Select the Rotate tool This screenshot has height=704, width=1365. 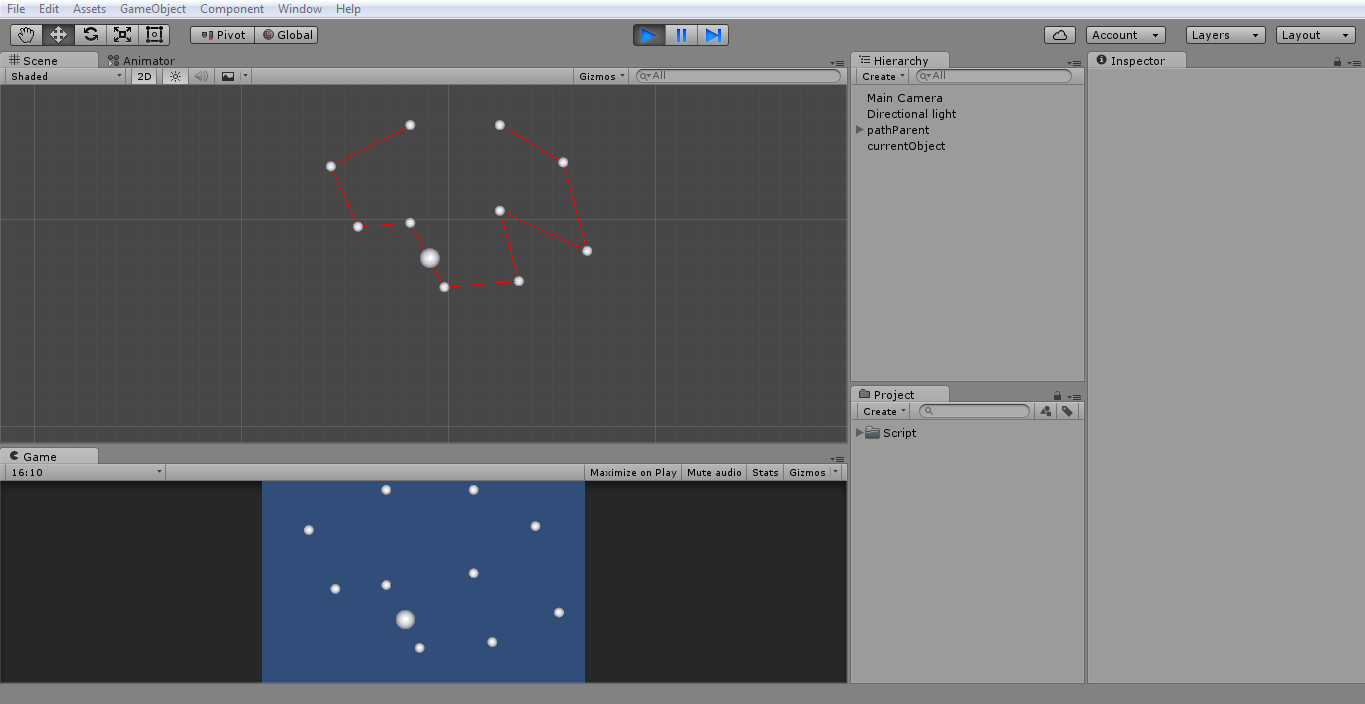point(90,34)
